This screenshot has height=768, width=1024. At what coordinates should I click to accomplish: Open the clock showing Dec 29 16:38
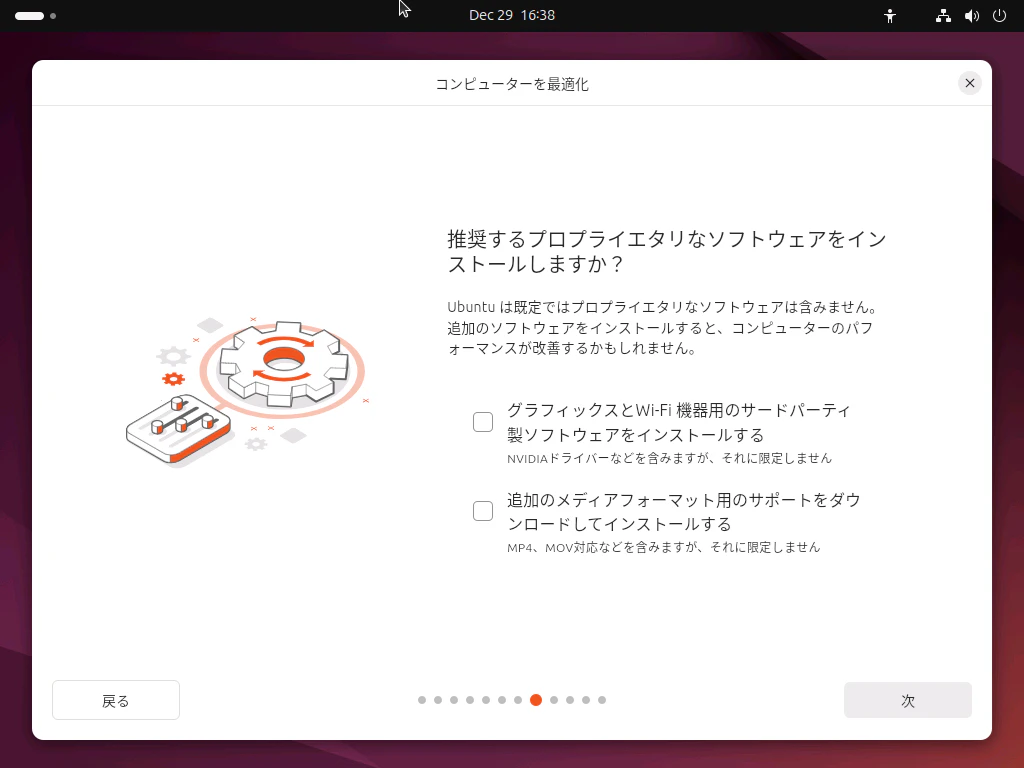coord(513,15)
